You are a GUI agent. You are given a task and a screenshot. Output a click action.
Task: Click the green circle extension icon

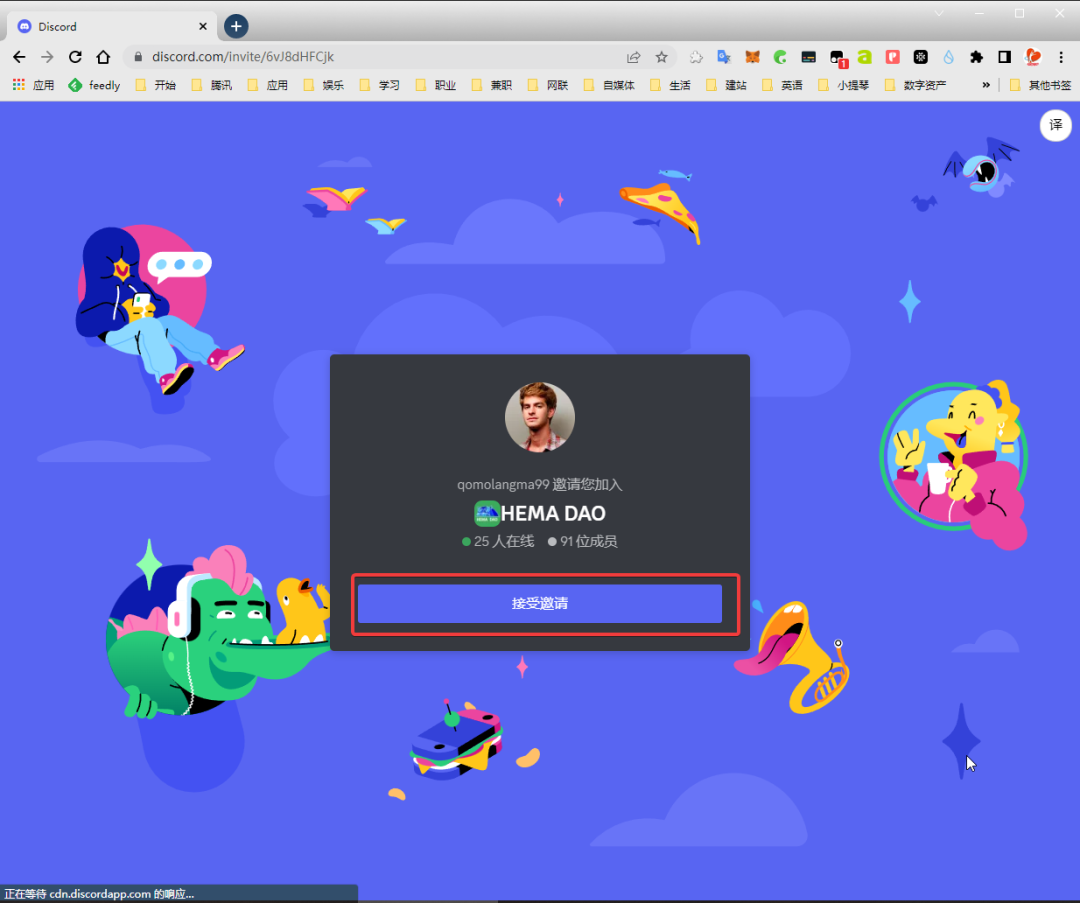click(780, 57)
